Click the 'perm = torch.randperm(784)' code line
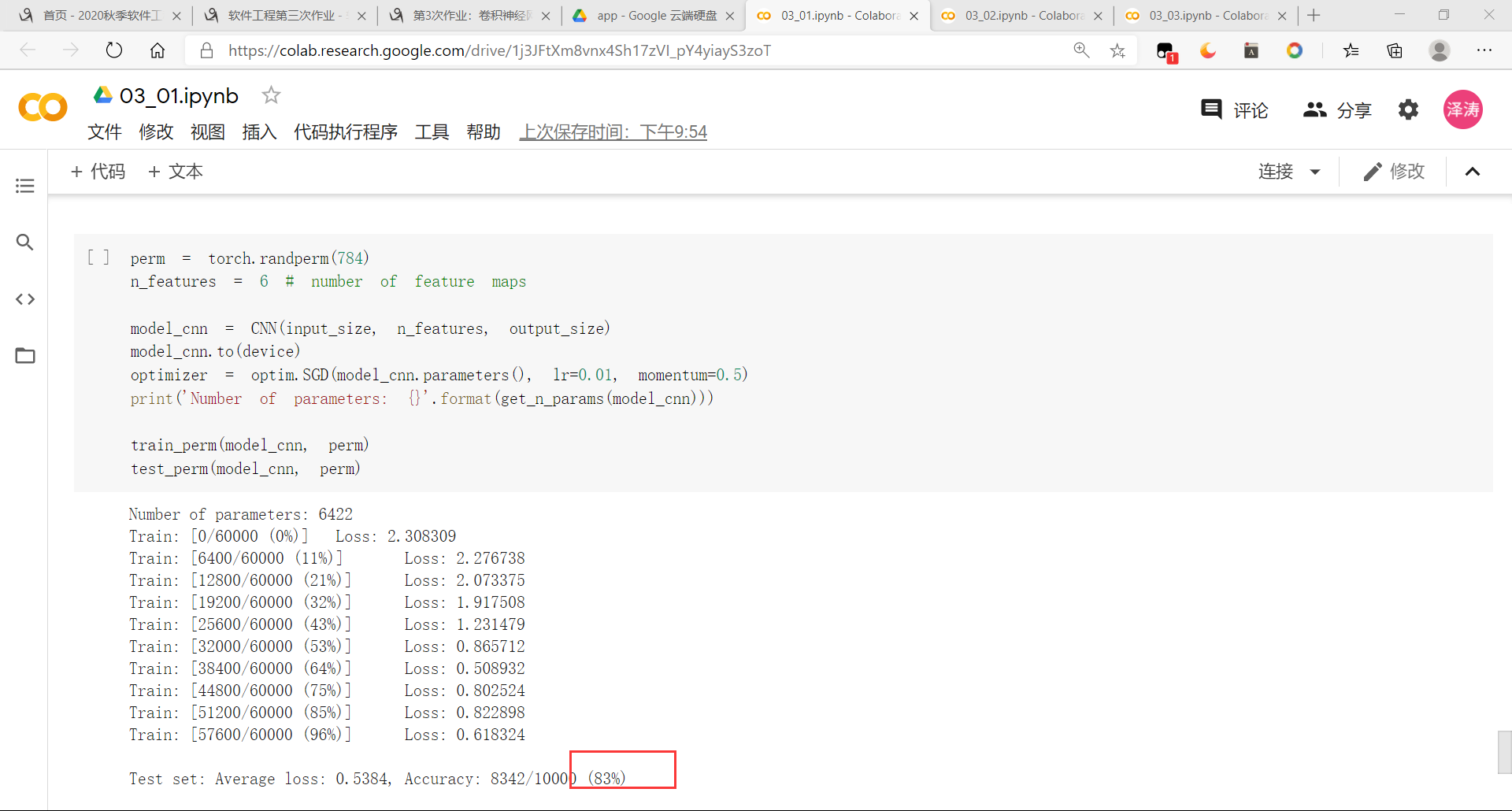The width and height of the screenshot is (1512, 811). pos(250,258)
